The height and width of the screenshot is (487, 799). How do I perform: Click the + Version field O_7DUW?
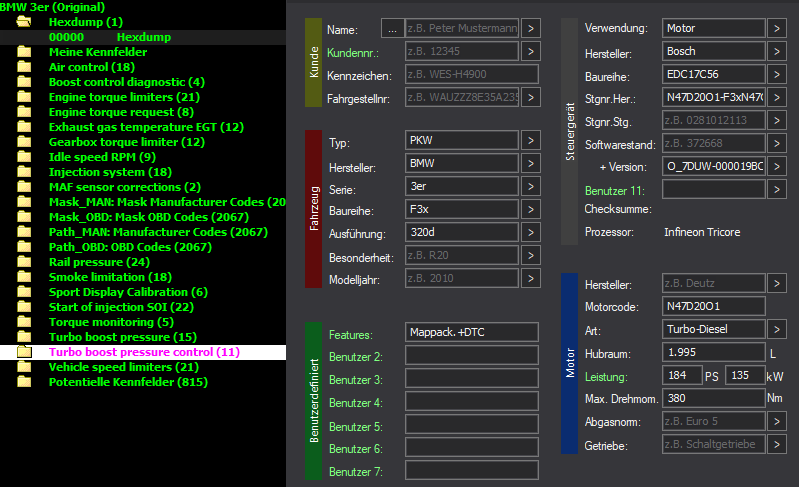(x=713, y=167)
